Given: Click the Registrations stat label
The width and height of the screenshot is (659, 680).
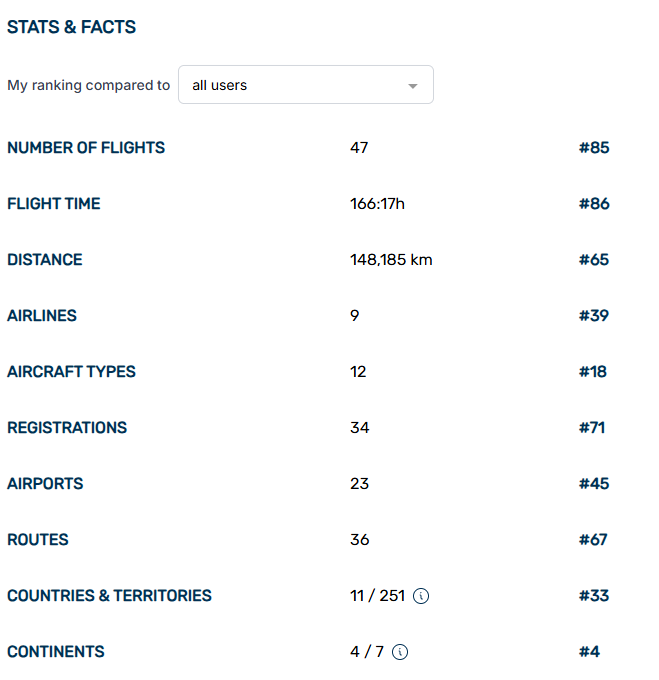Looking at the screenshot, I should (67, 428).
